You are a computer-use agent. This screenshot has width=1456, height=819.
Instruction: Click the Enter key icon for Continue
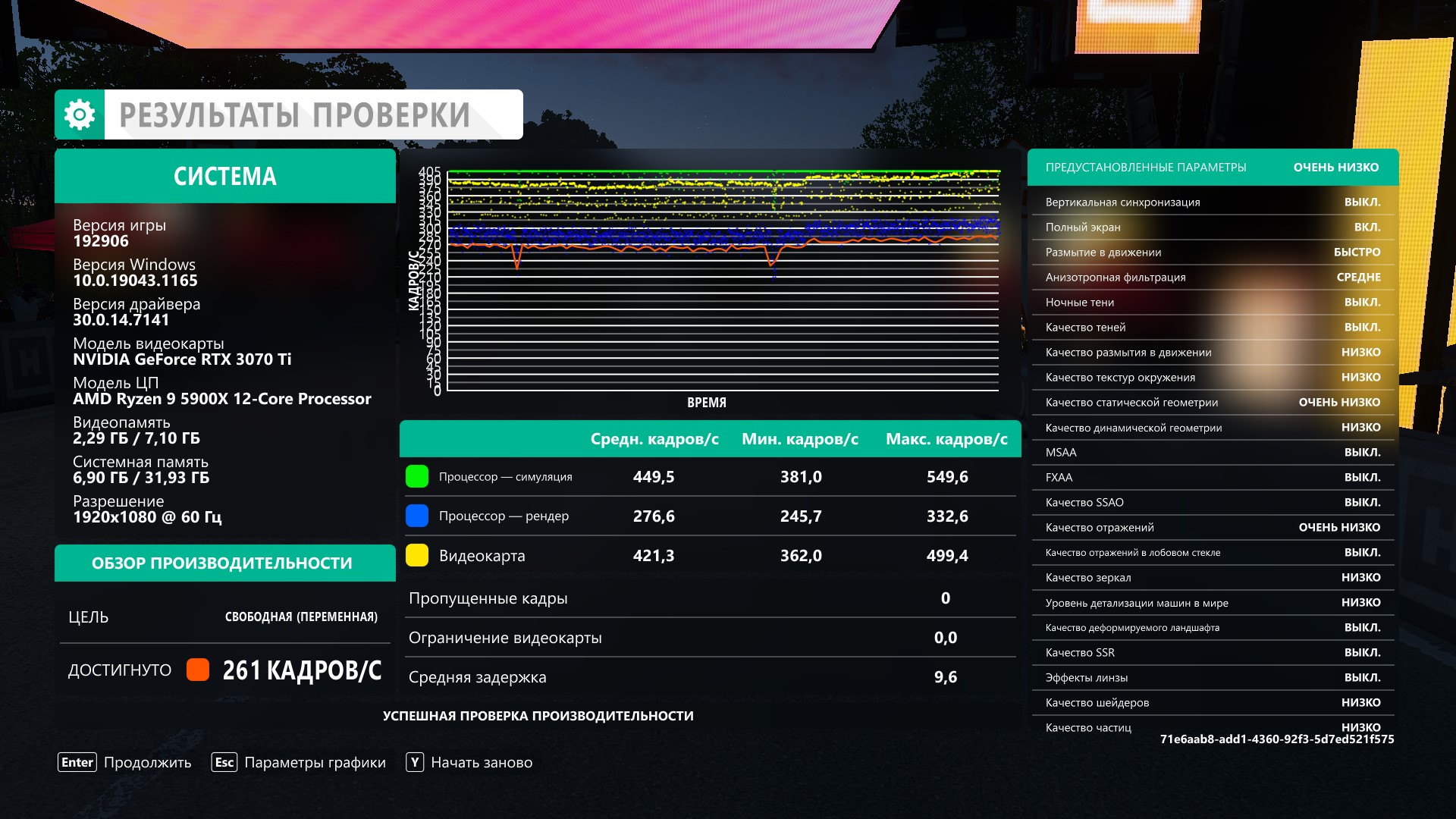pos(77,762)
